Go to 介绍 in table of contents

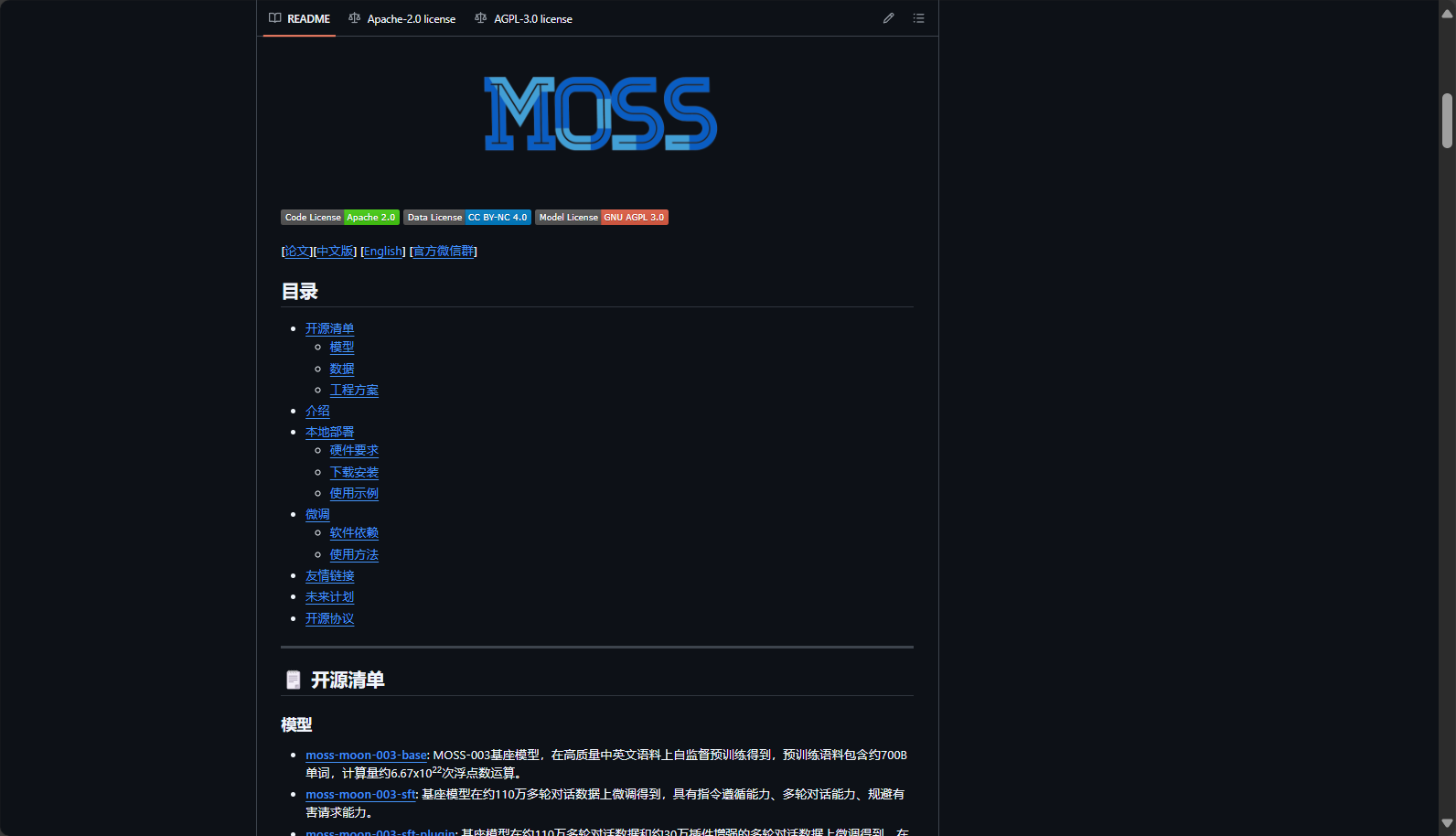[317, 412]
